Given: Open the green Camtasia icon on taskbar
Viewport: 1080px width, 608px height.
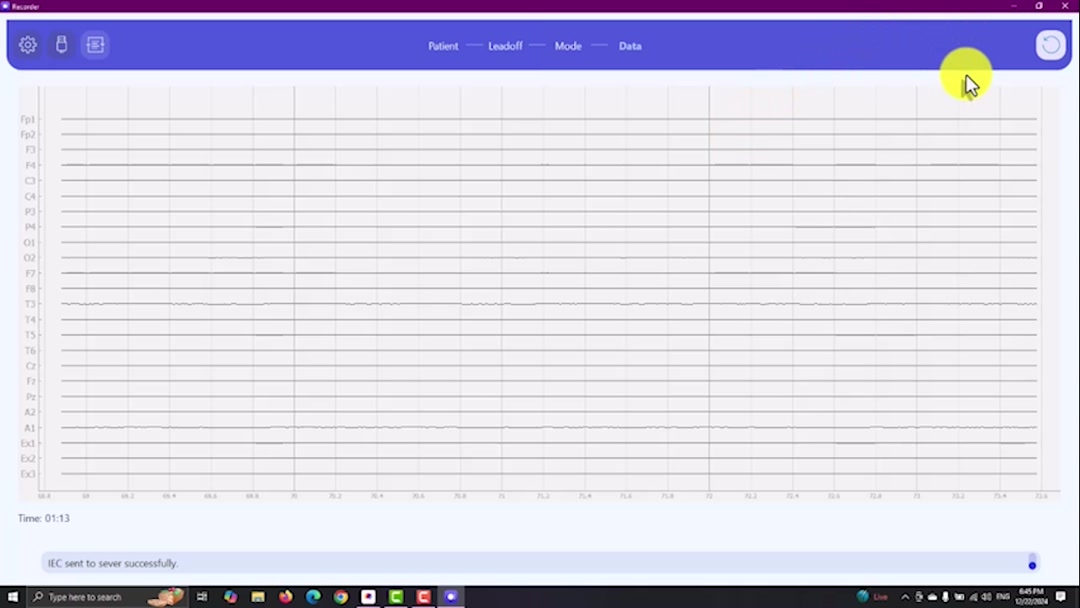Looking at the screenshot, I should 395,597.
